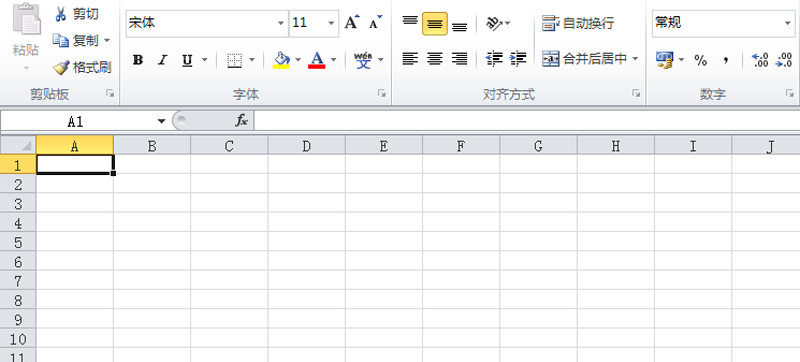Viewport: 800px width, 362px height.
Task: Select cell A1
Action: pyautogui.click(x=74, y=164)
